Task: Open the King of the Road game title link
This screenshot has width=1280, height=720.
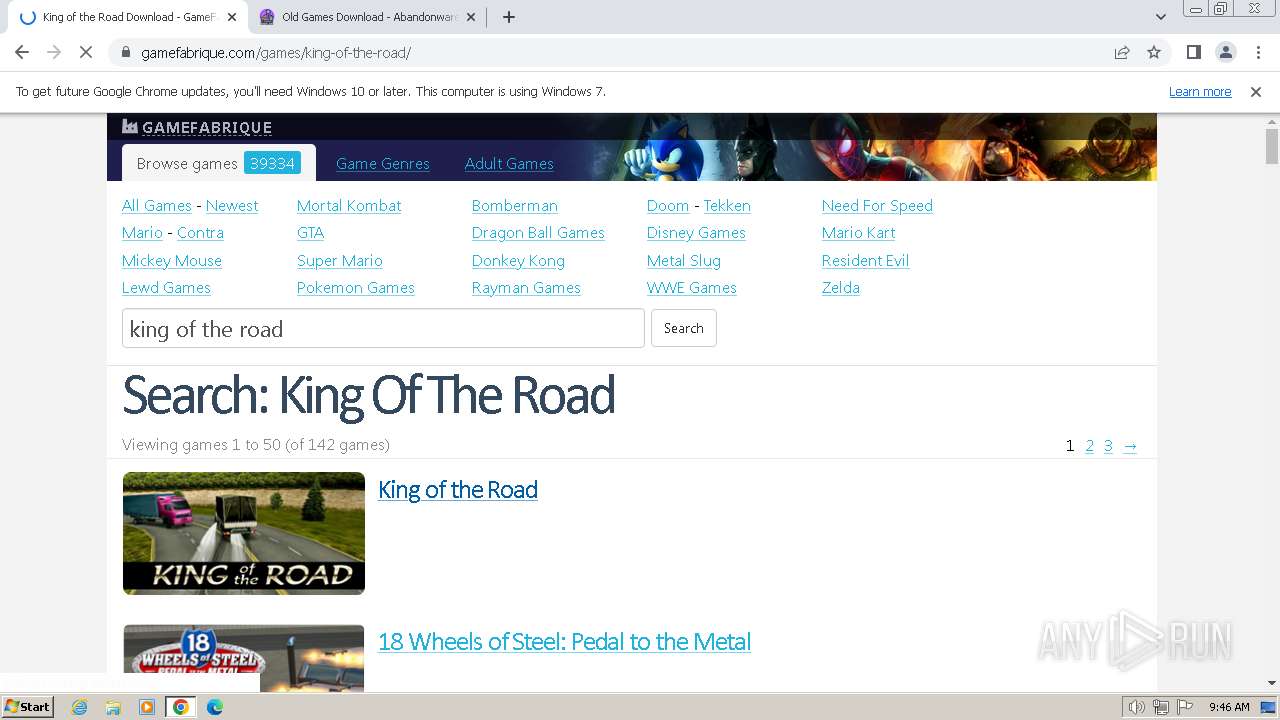Action: click(458, 489)
